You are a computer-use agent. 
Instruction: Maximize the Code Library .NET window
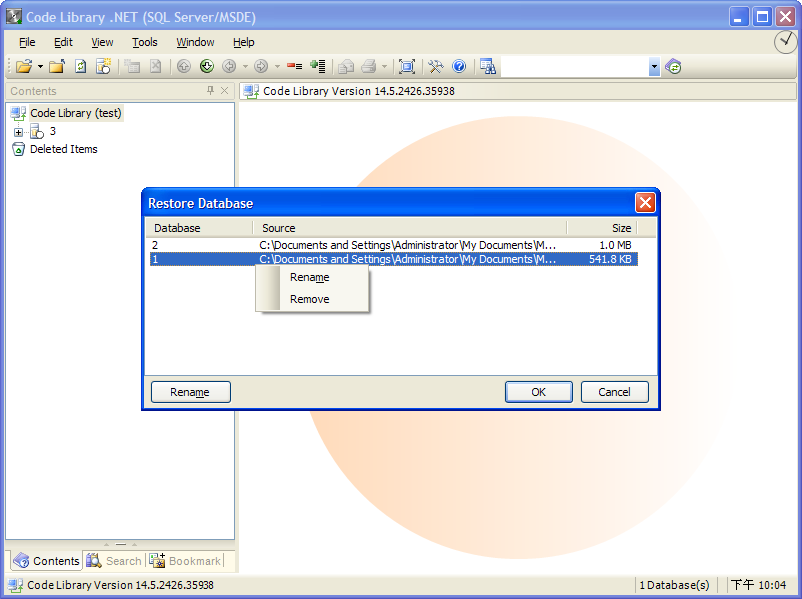(762, 17)
